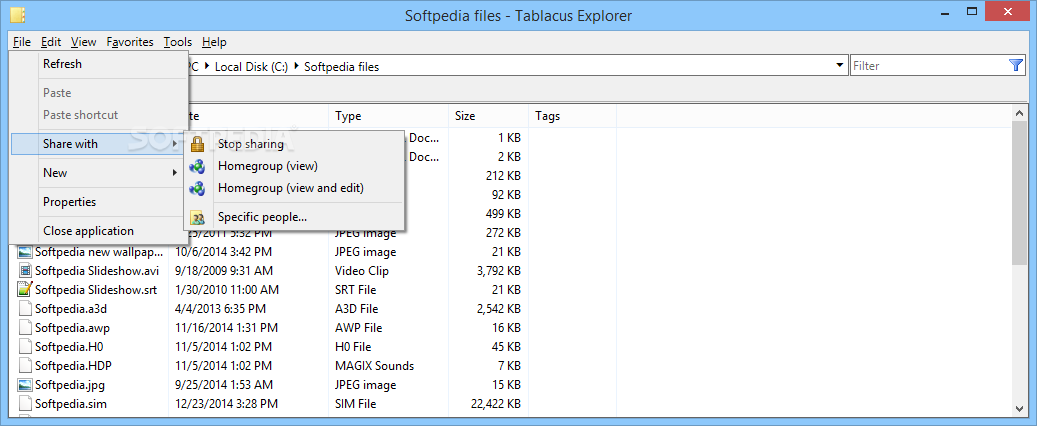Click the Video Clip type cell
1037x426 pixels.
[362, 271]
